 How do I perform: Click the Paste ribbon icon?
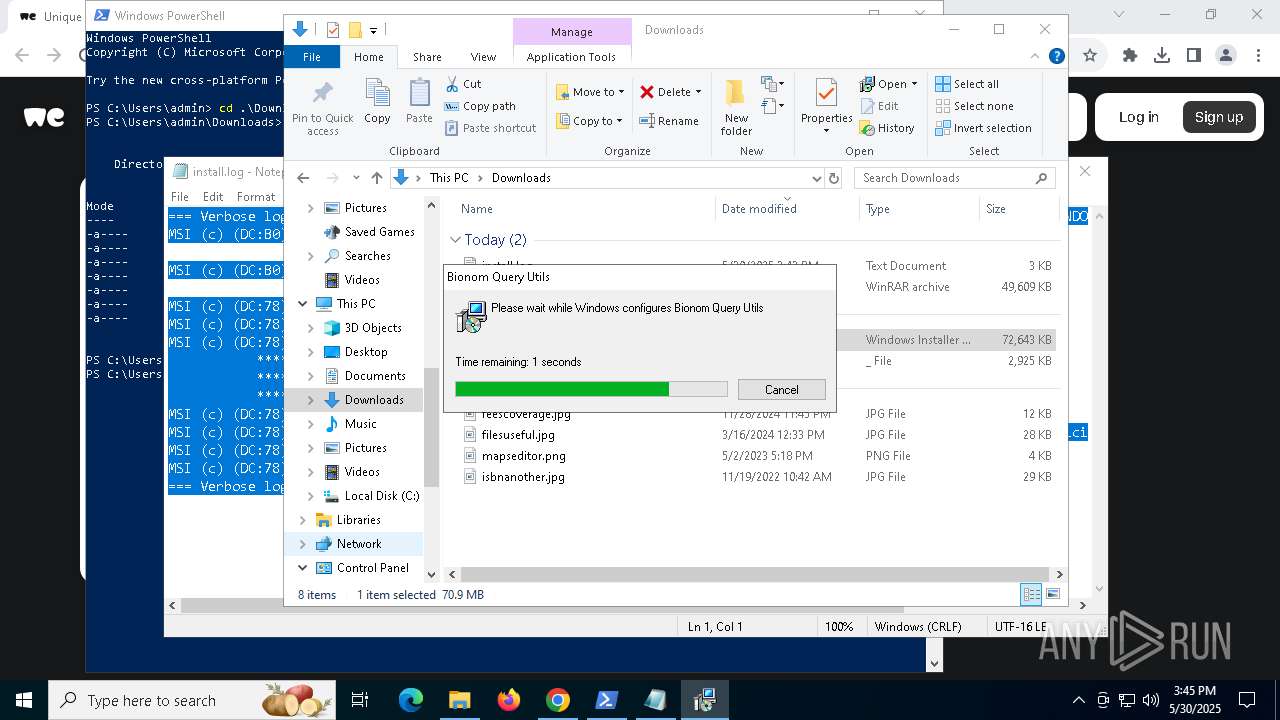(419, 102)
